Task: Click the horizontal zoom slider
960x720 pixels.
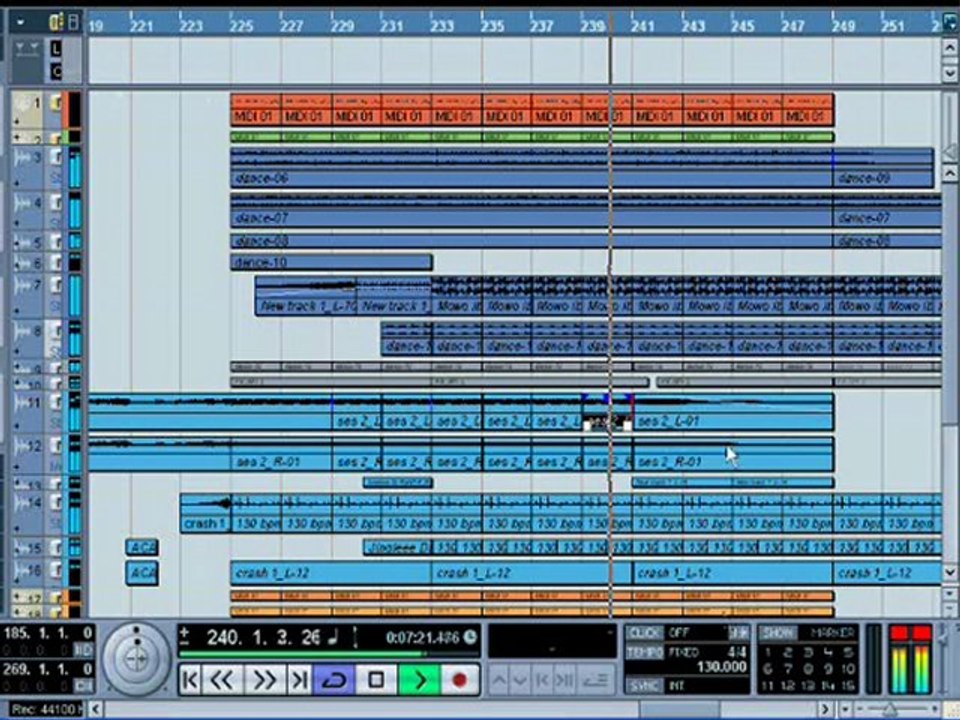Action: 891,709
